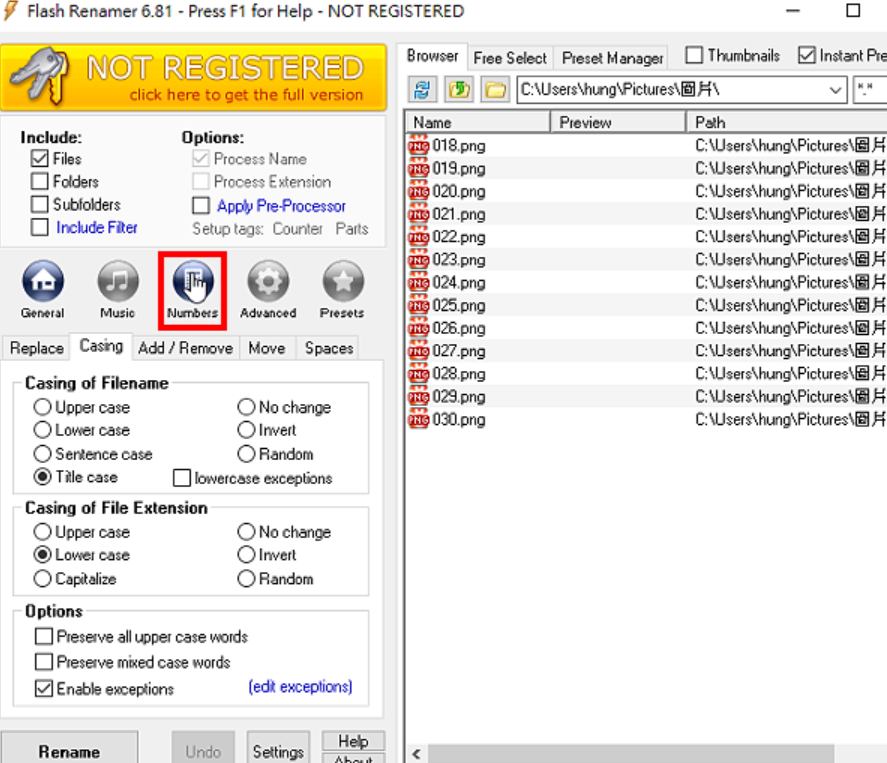Choose Capitalize for file extension casing
The image size is (887, 763).
(42, 579)
